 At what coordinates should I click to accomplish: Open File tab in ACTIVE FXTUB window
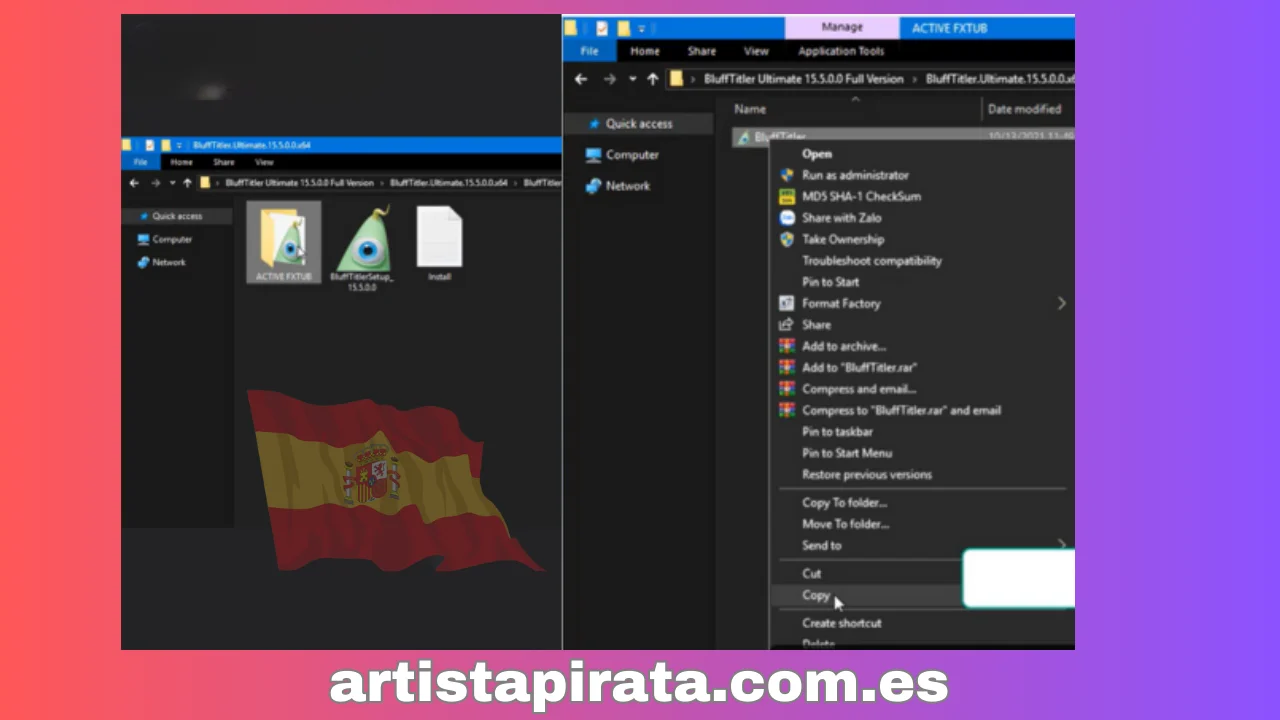click(590, 51)
